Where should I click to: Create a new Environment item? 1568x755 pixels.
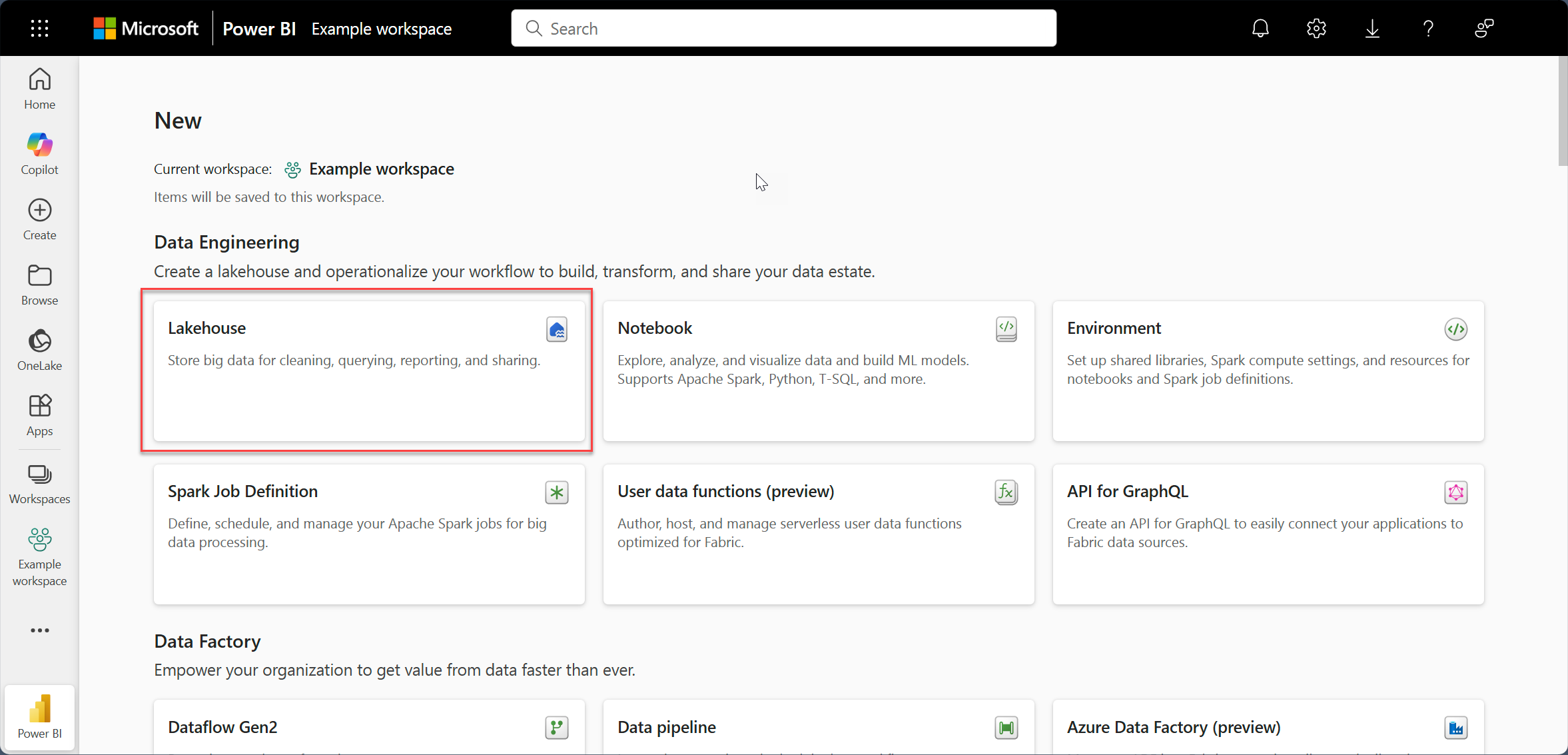click(1268, 371)
